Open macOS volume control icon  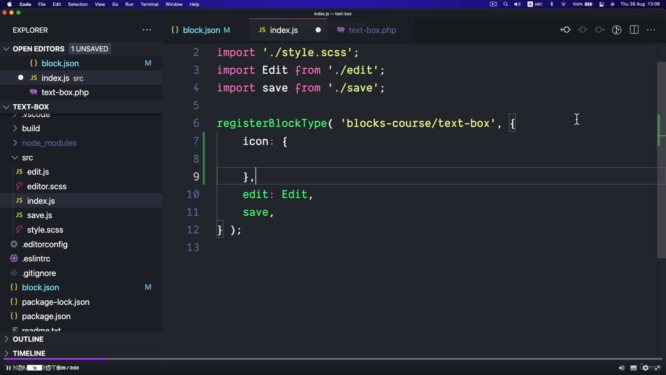pos(517,4)
